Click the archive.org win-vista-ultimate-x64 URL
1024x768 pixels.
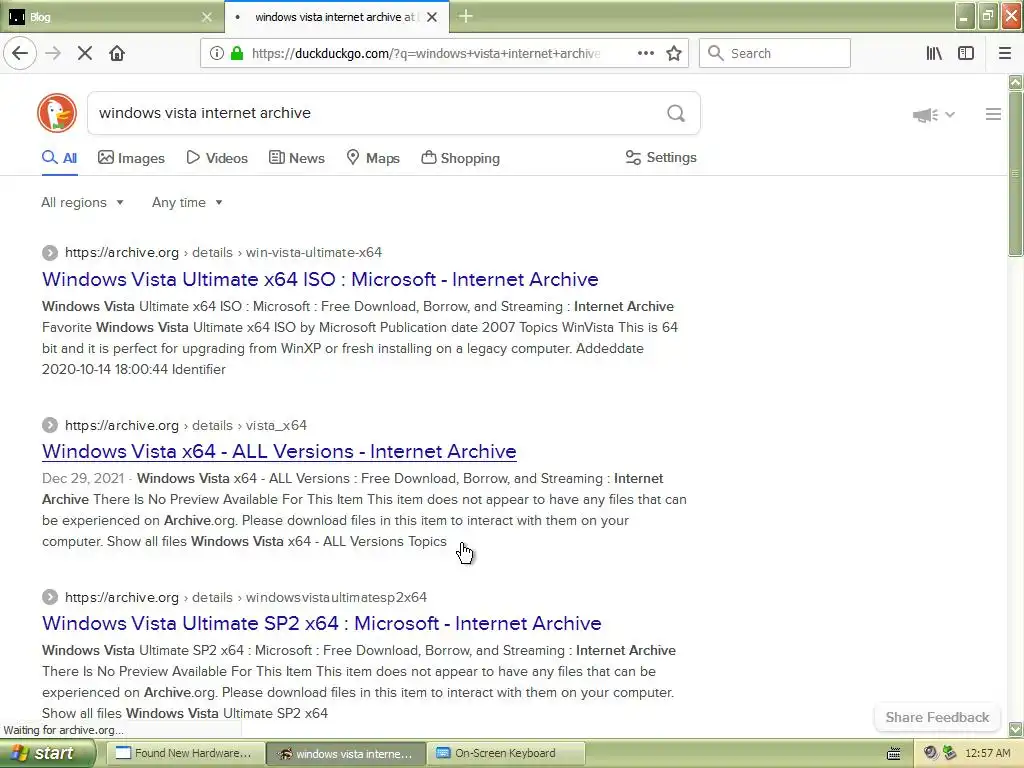(x=223, y=253)
